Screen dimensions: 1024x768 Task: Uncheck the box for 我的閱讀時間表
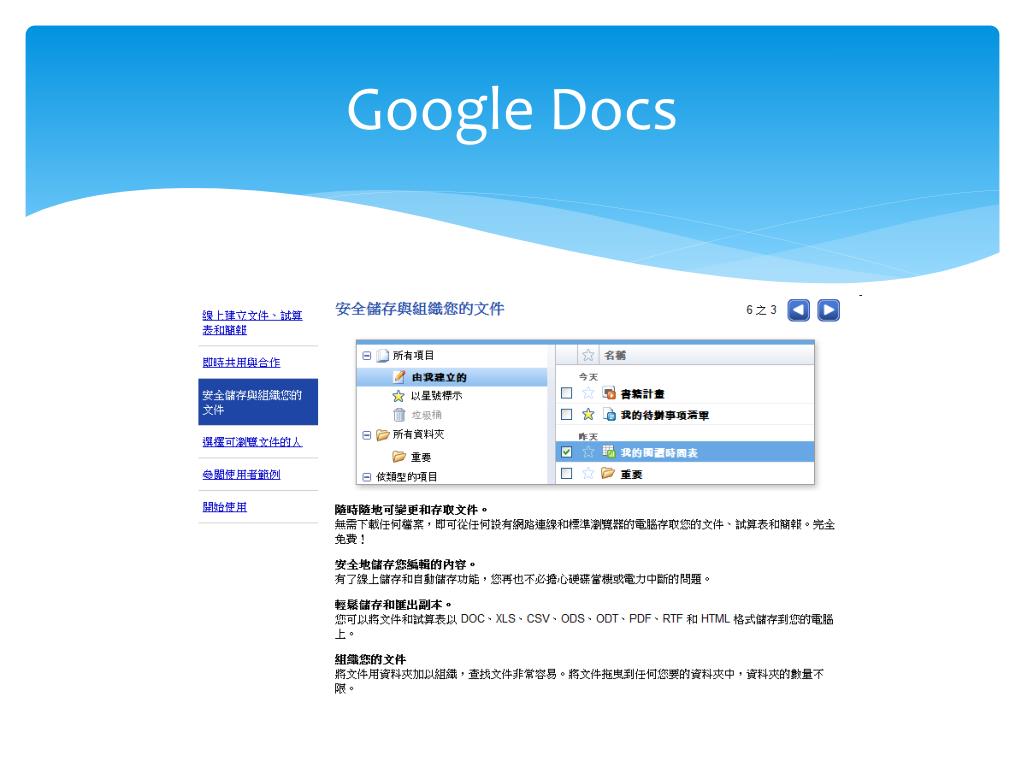pyautogui.click(x=566, y=452)
